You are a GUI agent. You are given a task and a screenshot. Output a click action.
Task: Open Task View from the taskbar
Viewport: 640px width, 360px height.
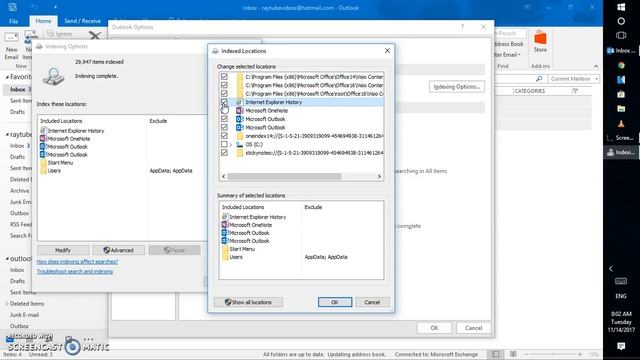point(621,36)
